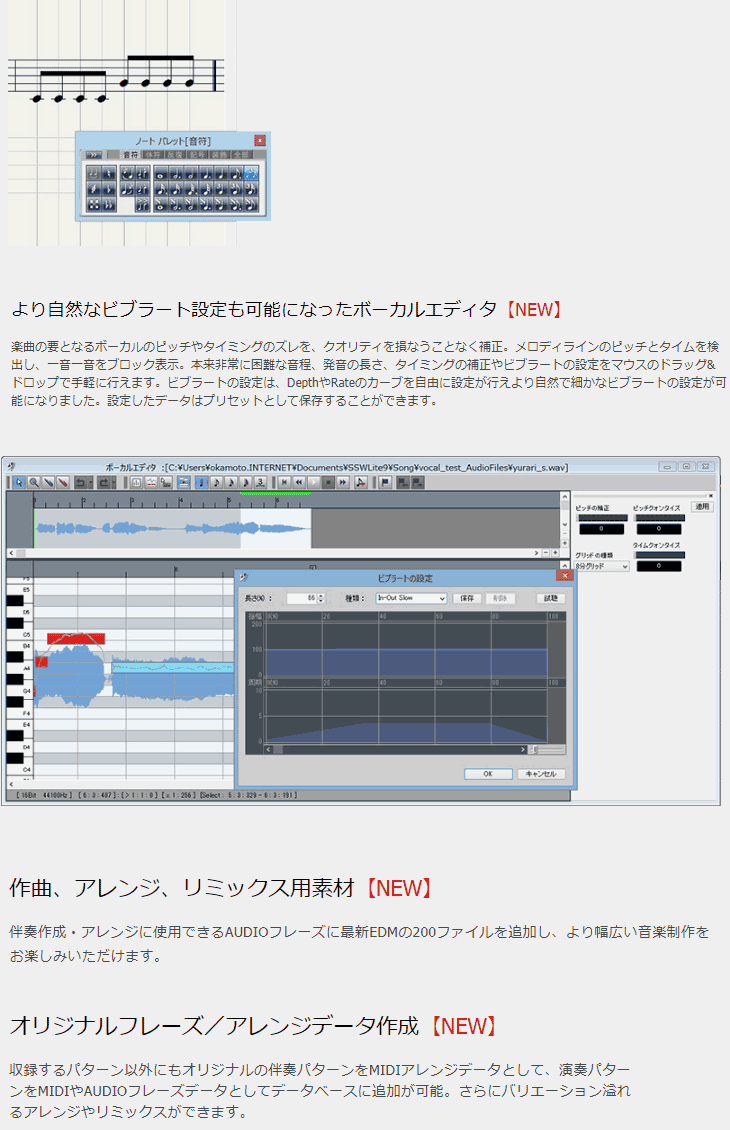This screenshot has width=730, height=1130.
Task: Click OK in the vibrato settings dialog
Action: pos(488,773)
